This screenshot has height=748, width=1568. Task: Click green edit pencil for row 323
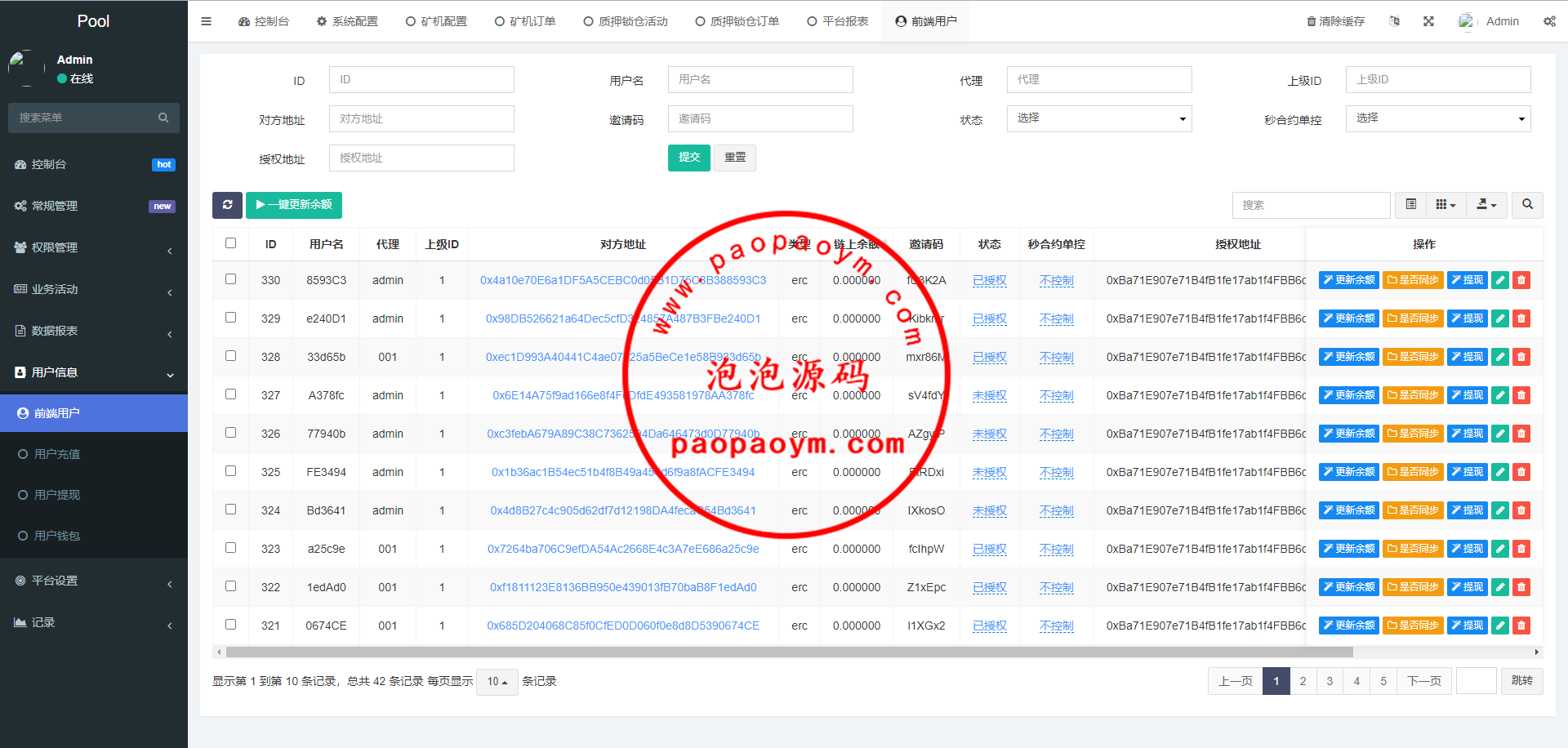click(x=1500, y=549)
